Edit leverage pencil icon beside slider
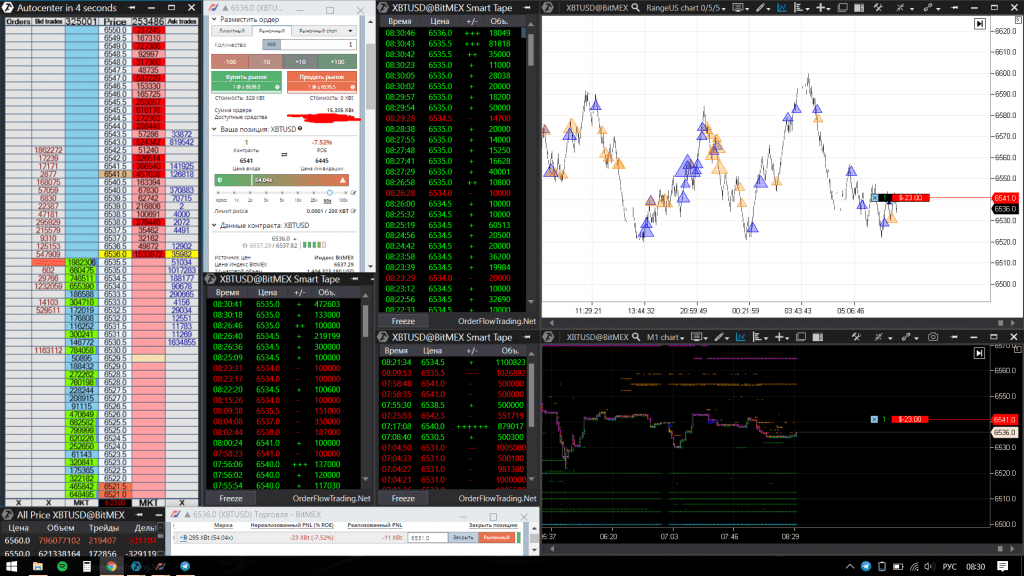1024x576 pixels. 353,193
